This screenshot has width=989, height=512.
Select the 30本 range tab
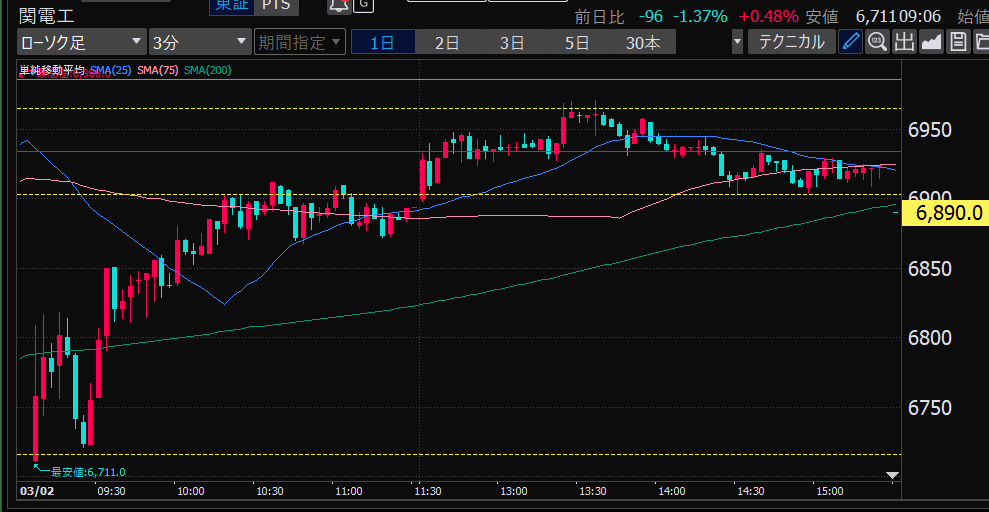click(643, 42)
